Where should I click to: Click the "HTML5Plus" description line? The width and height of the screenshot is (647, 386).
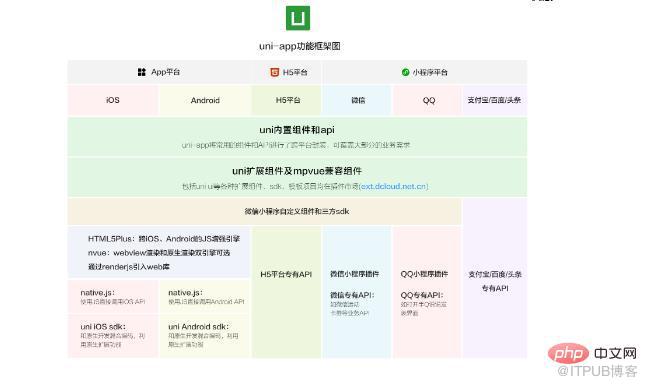coord(164,239)
